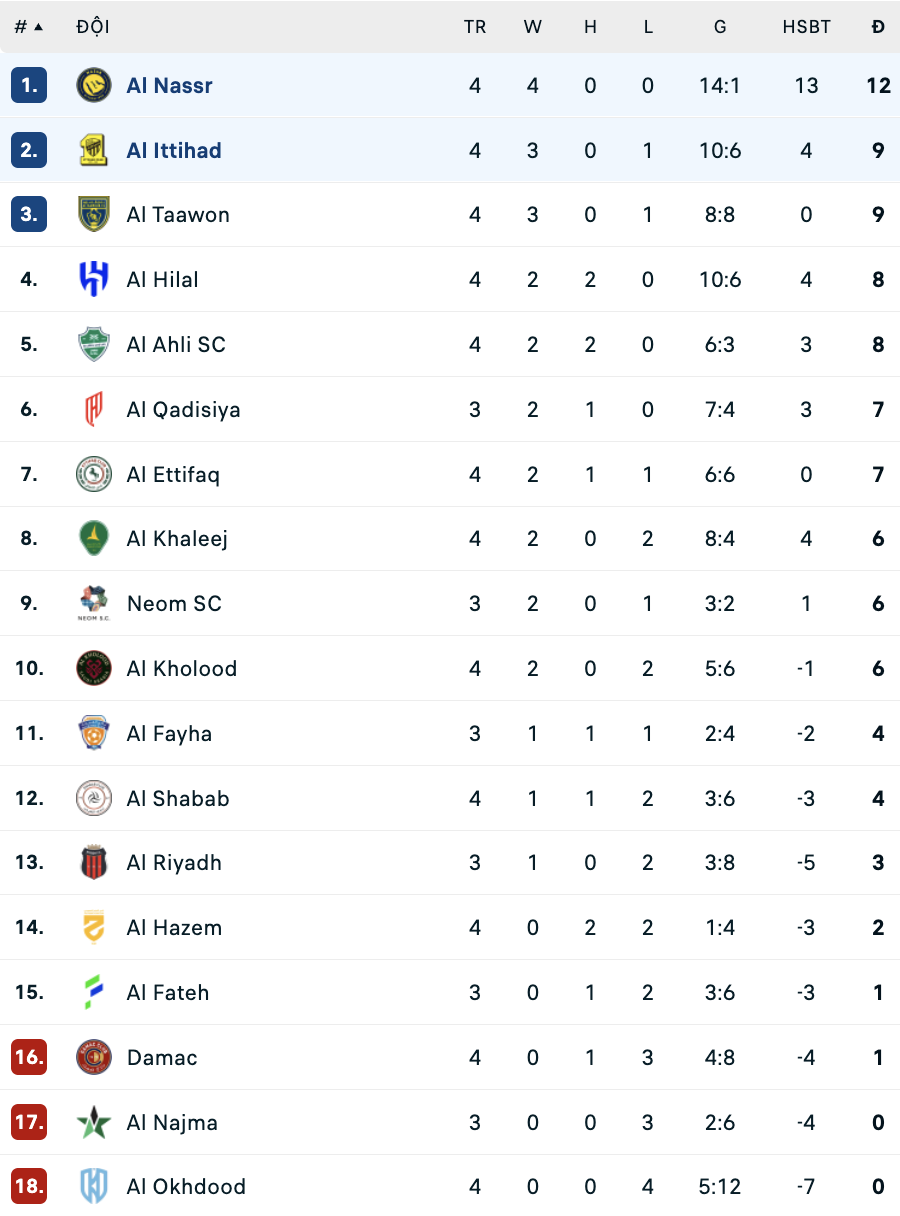The height and width of the screenshot is (1216, 900).
Task: Click the Neom SC team logo
Action: point(94,603)
